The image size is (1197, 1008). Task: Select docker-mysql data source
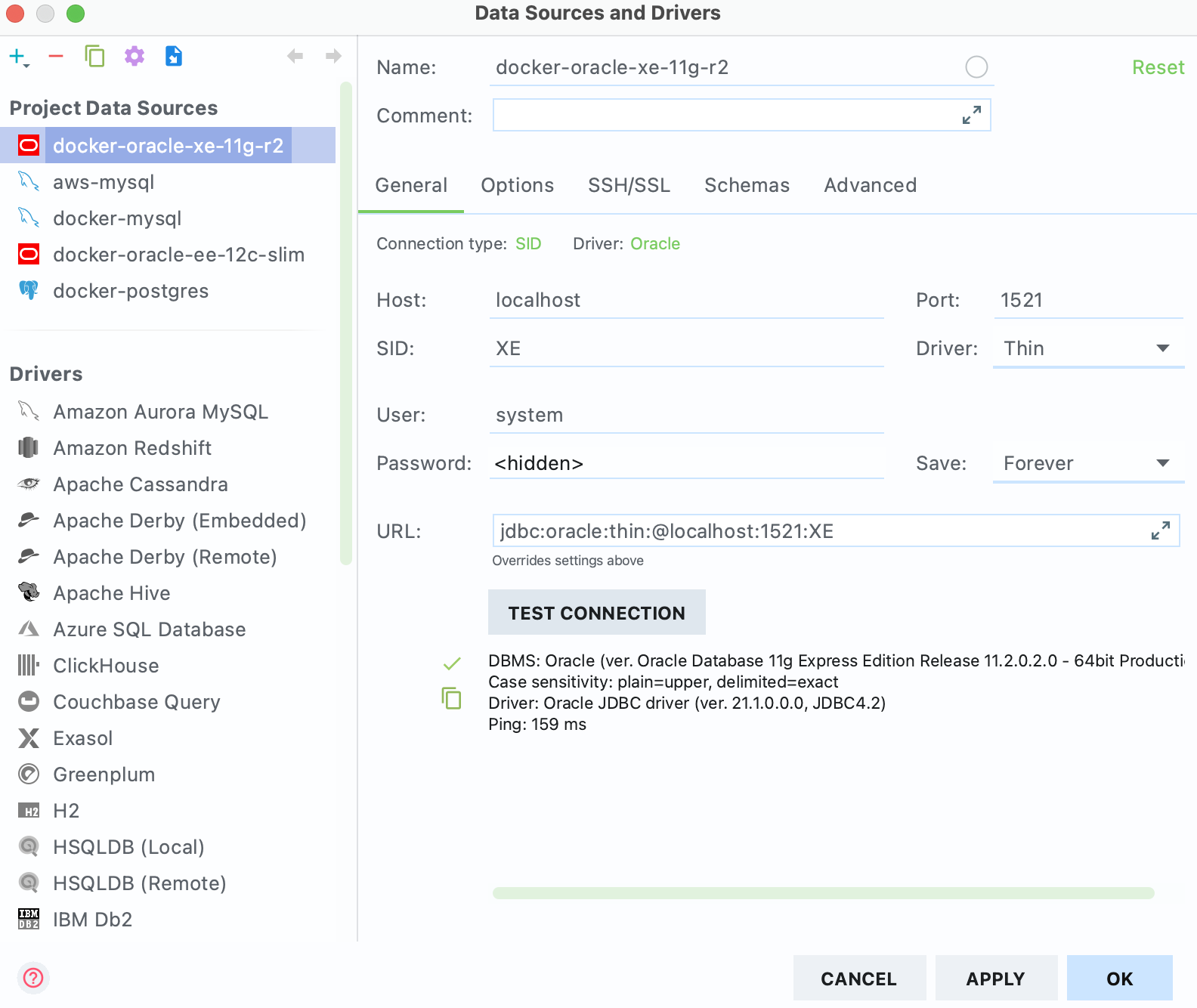pos(168,218)
